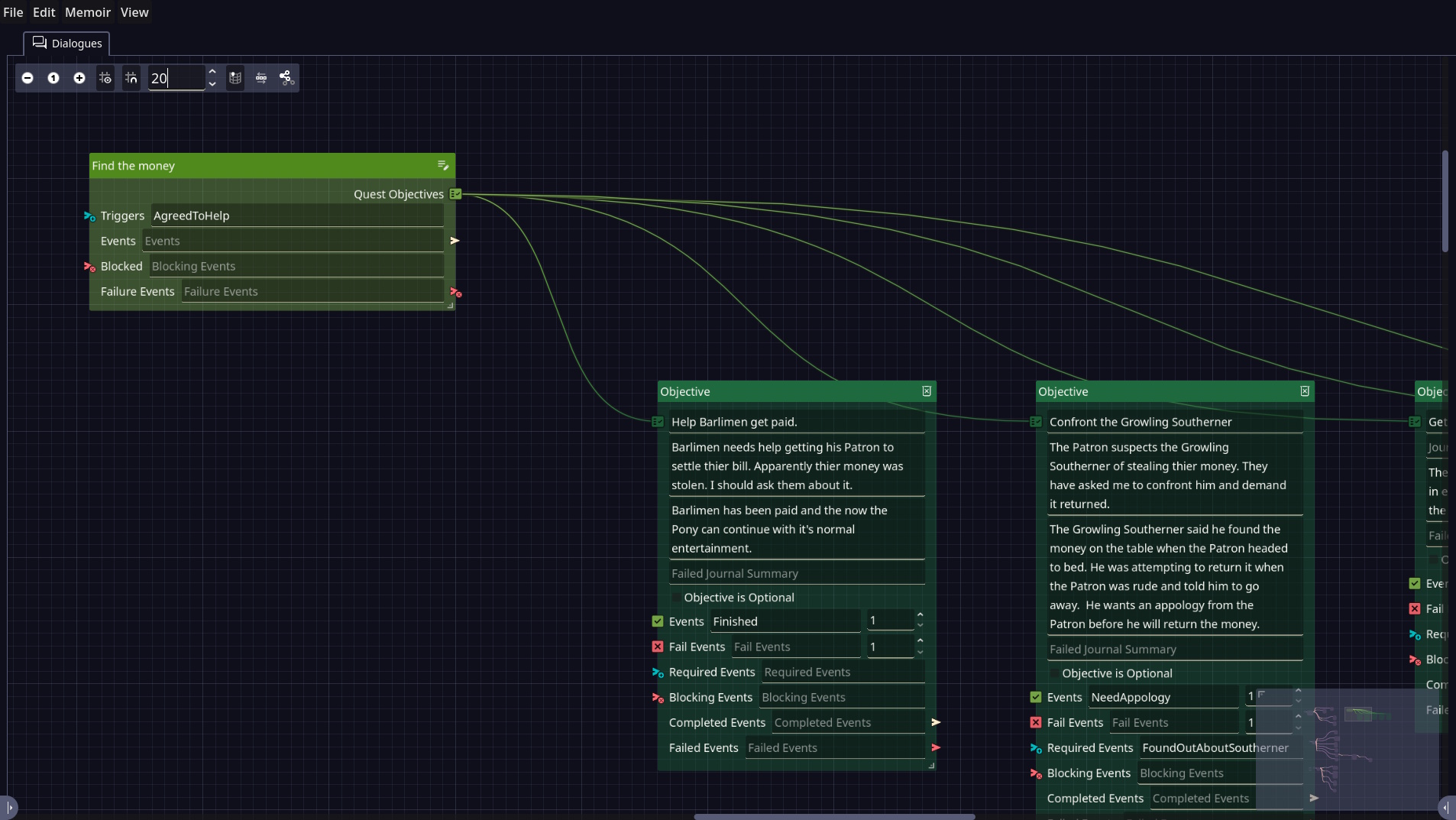Uncheck the Events checkbox beside Finished
The height and width of the screenshot is (820, 1456).
[657, 621]
